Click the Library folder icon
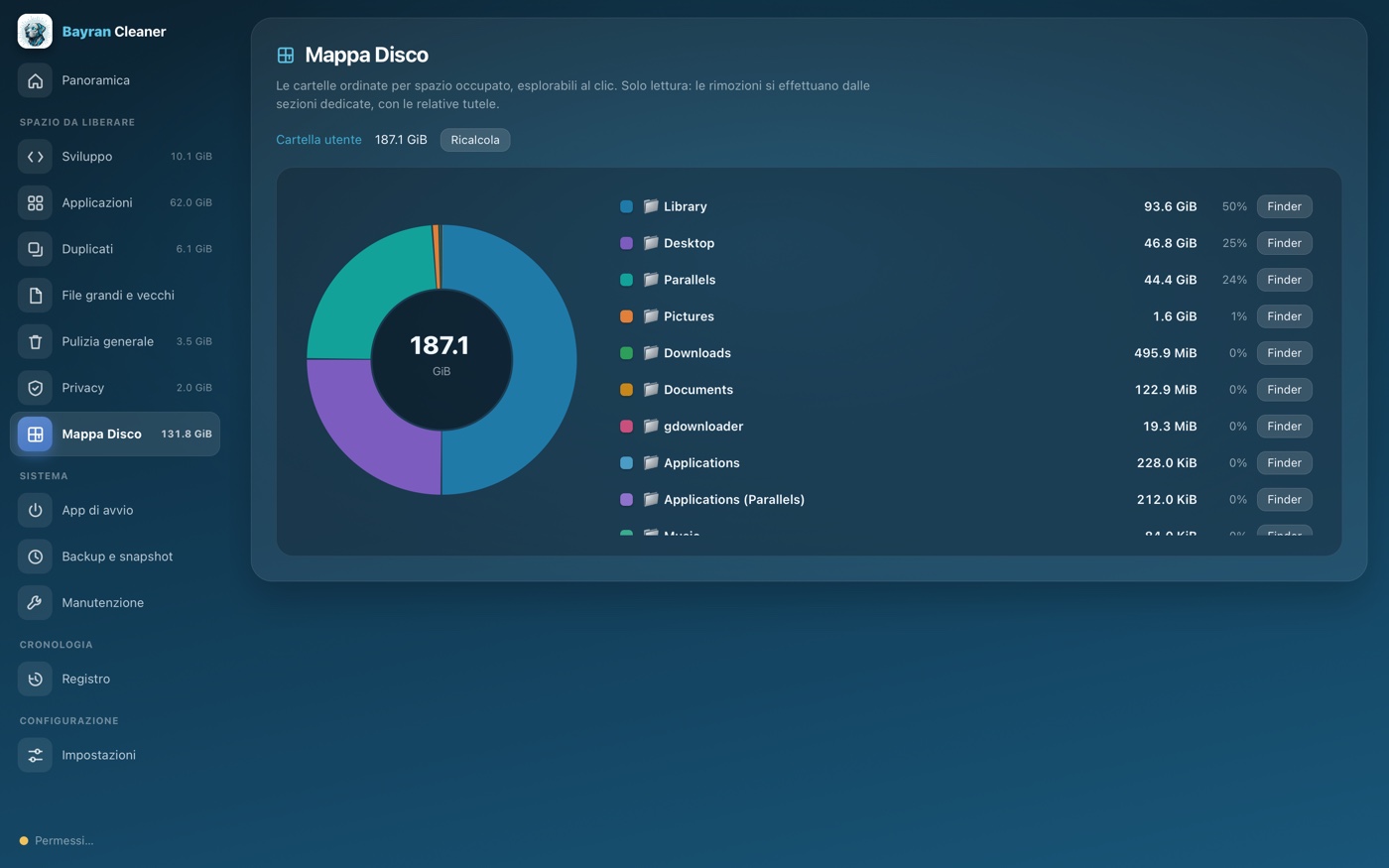Screen dimensions: 1389x868 651,206
